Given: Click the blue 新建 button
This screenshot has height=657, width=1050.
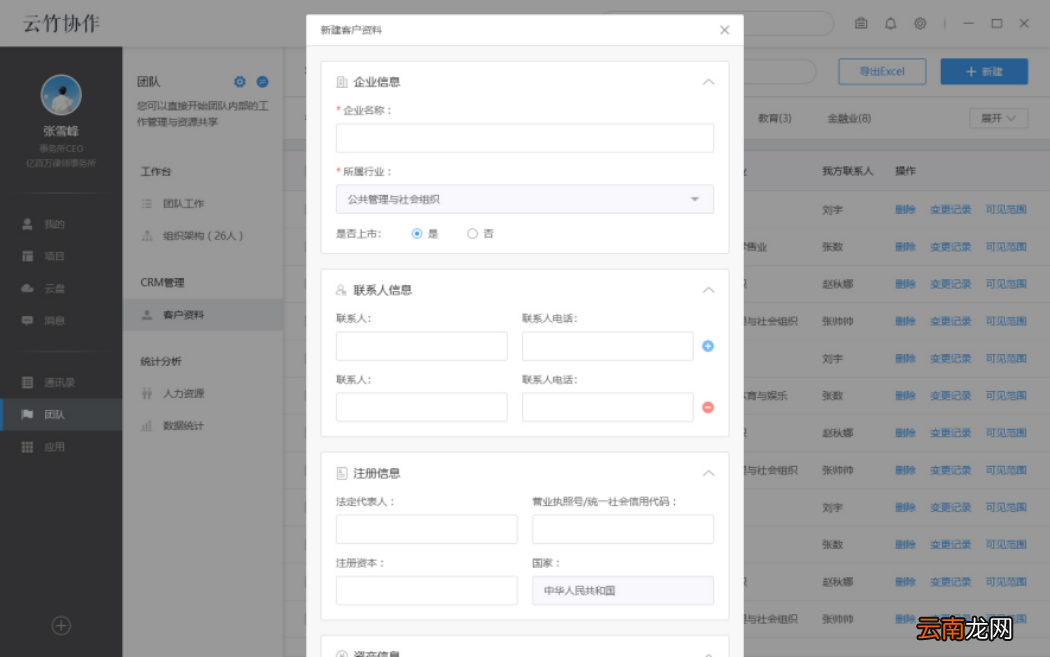Looking at the screenshot, I should tap(984, 72).
